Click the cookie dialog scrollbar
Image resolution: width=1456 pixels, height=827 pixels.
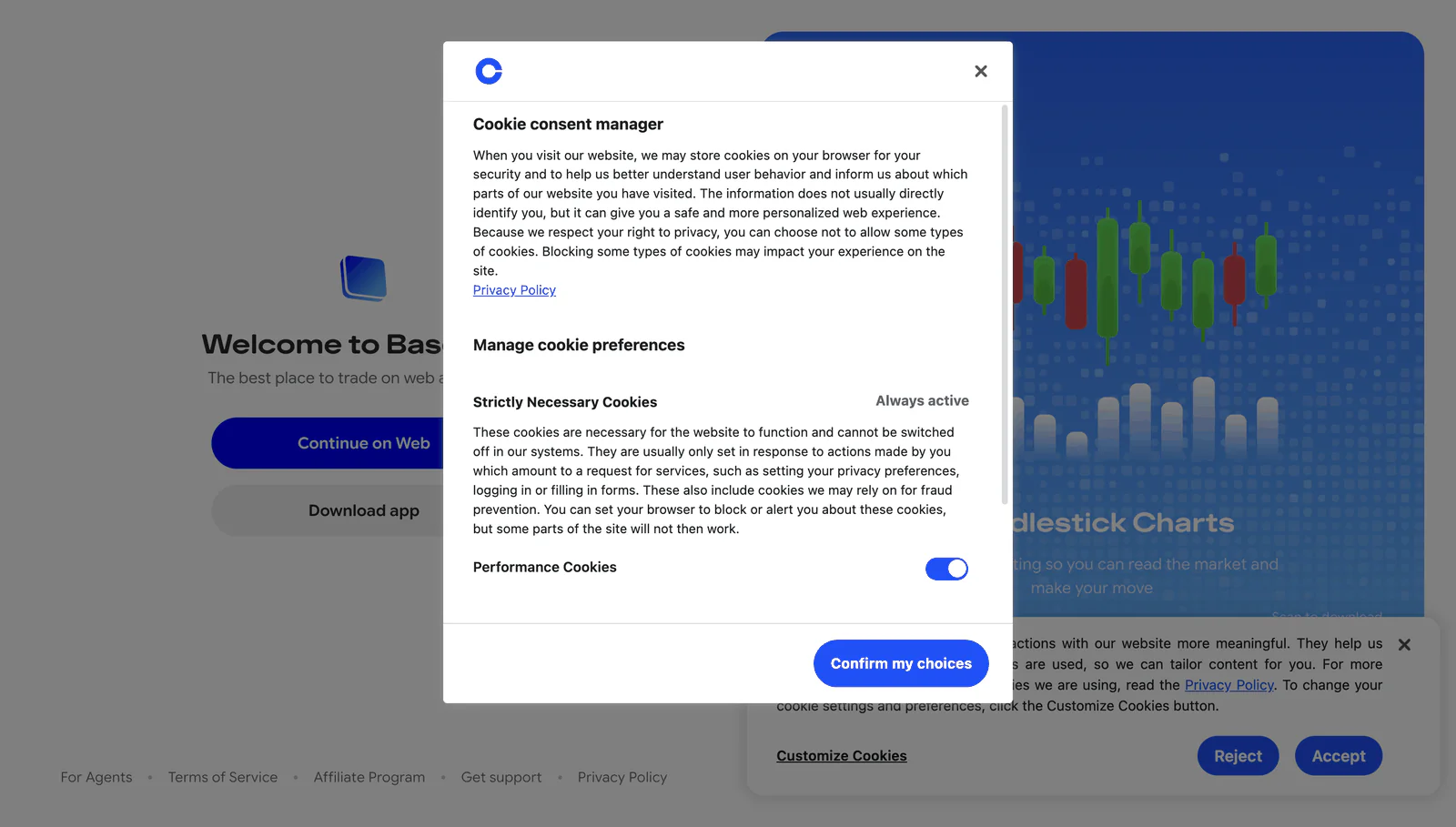(1005, 305)
